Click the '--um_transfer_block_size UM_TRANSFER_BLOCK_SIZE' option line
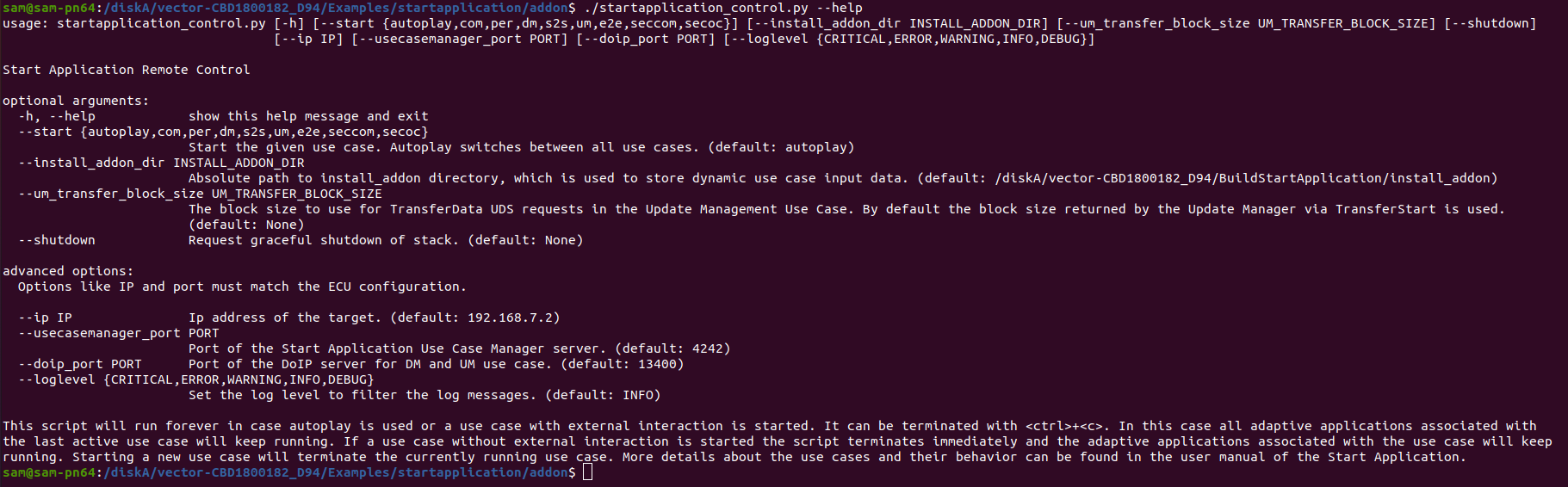This screenshot has height=487, width=1568. (x=200, y=194)
